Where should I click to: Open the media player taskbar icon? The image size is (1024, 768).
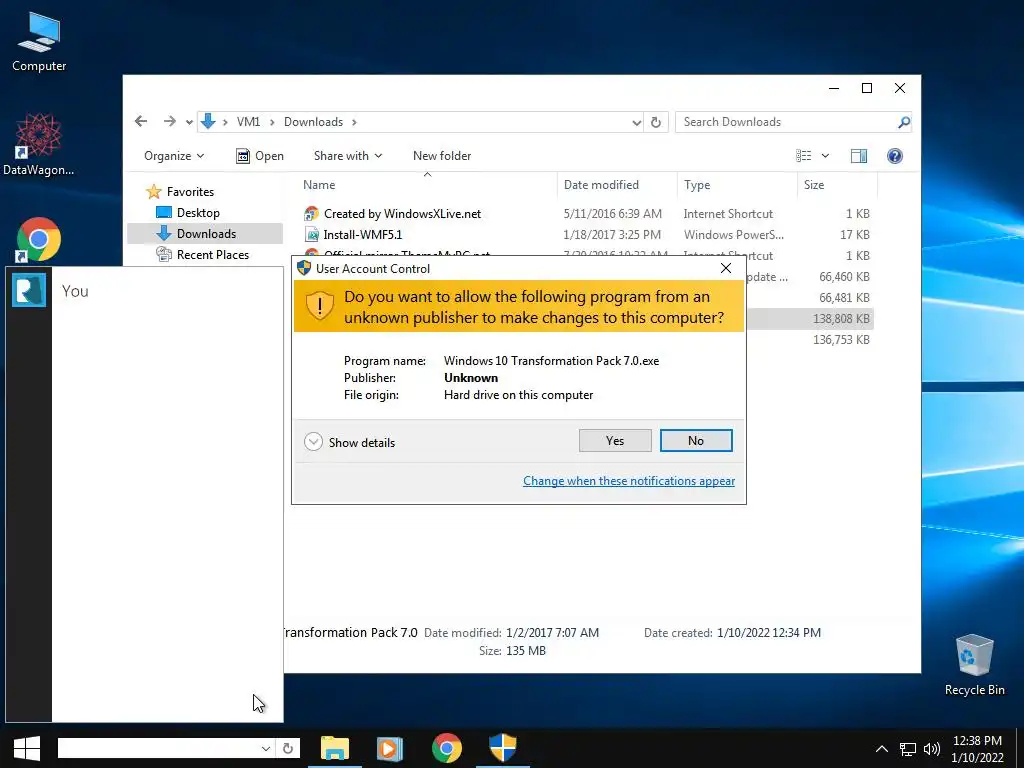(390, 748)
